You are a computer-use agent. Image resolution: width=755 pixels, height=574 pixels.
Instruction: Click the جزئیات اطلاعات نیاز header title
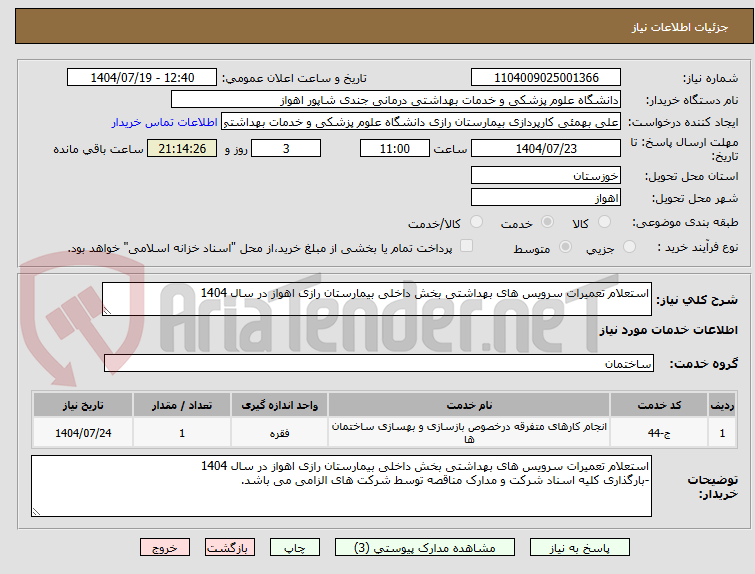679,27
